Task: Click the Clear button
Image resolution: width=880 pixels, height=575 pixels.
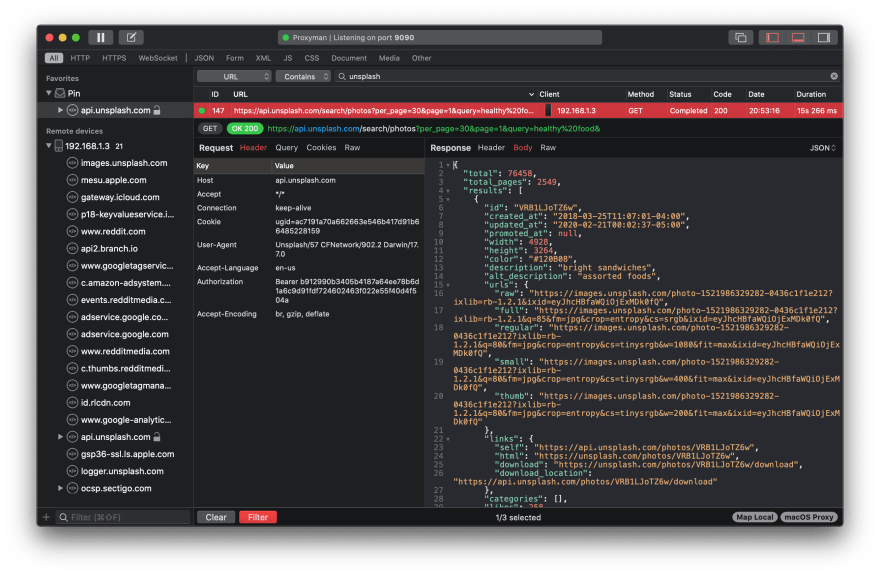Action: tap(216, 517)
